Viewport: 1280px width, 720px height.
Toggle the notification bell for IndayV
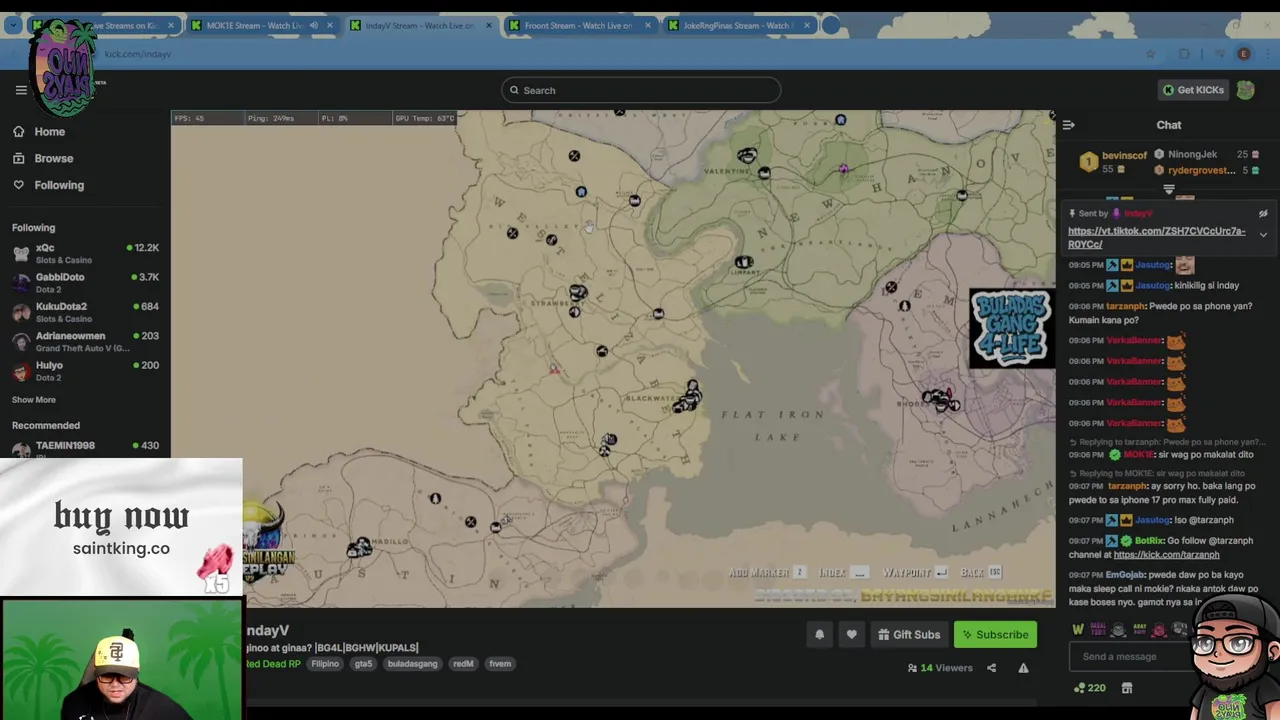(819, 634)
